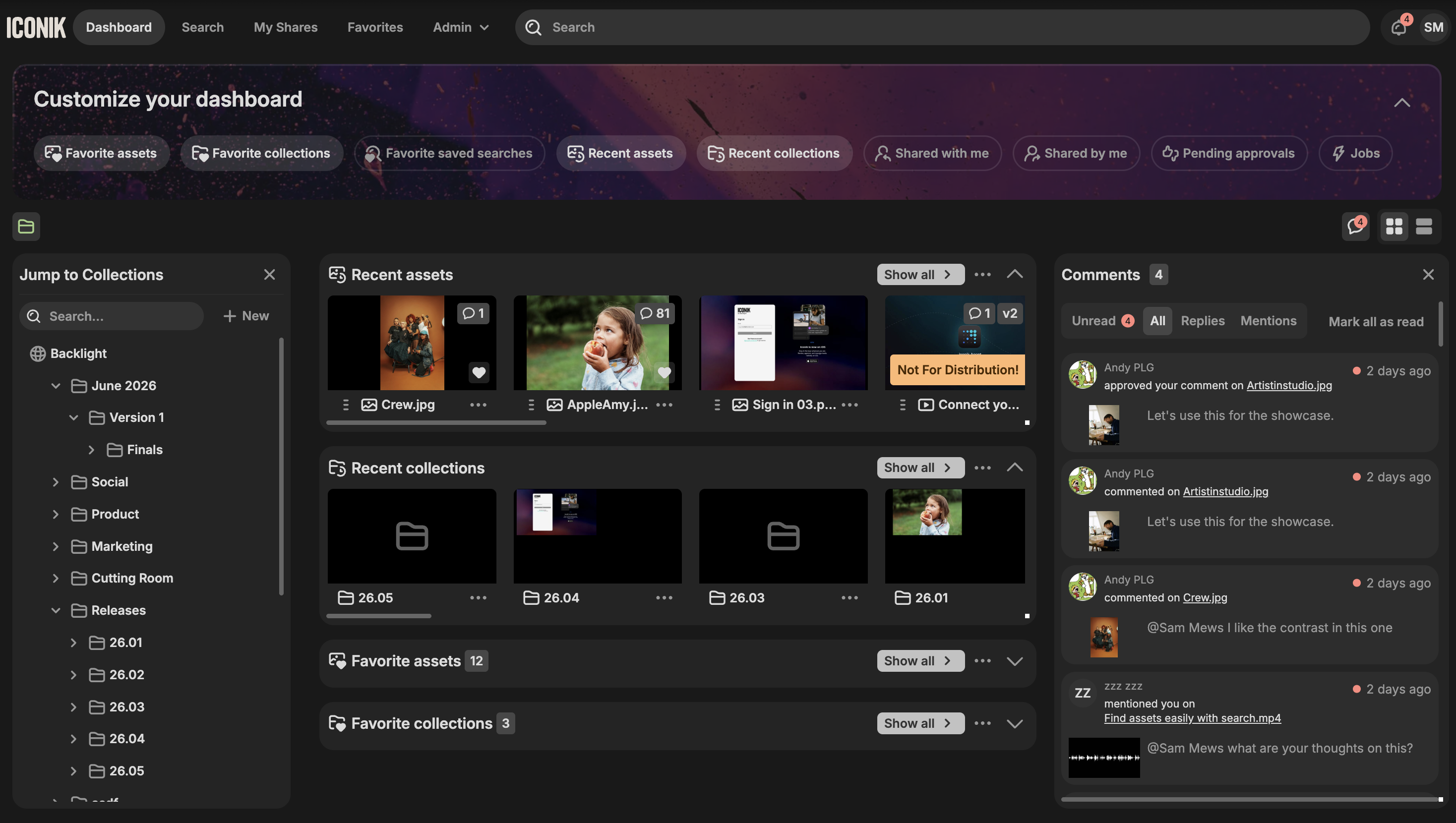The height and width of the screenshot is (823, 1456).
Task: Toggle the Favorite saved searches widget
Action: pyautogui.click(x=449, y=153)
